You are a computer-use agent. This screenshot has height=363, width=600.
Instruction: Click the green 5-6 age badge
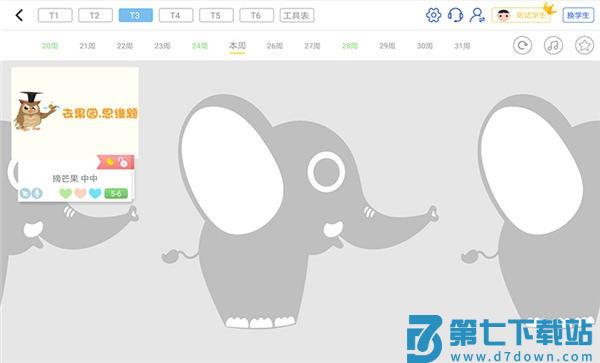(116, 194)
